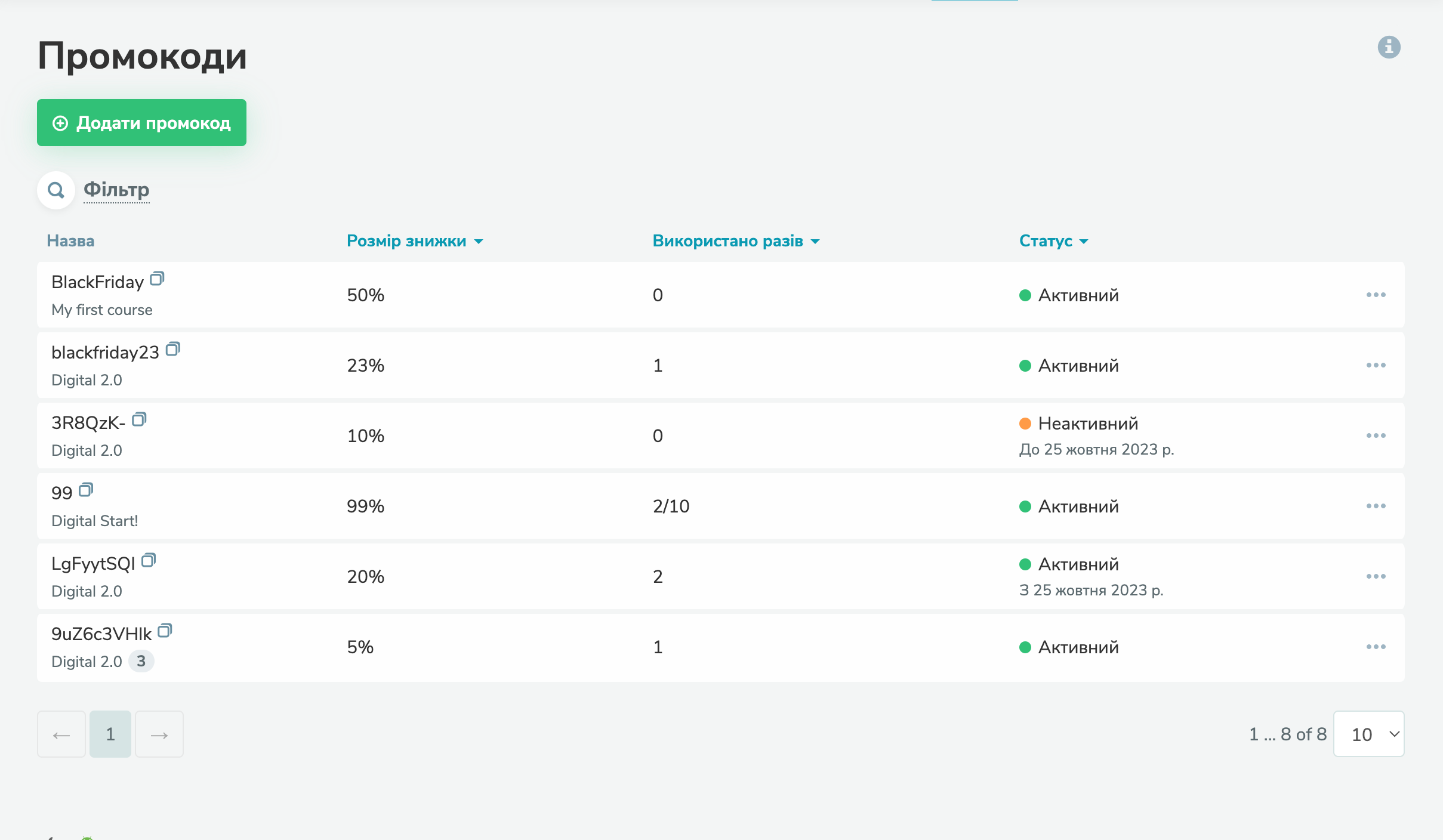Copy the LgFyytSQI promo code
Screen dimensions: 1443x840
[149, 560]
